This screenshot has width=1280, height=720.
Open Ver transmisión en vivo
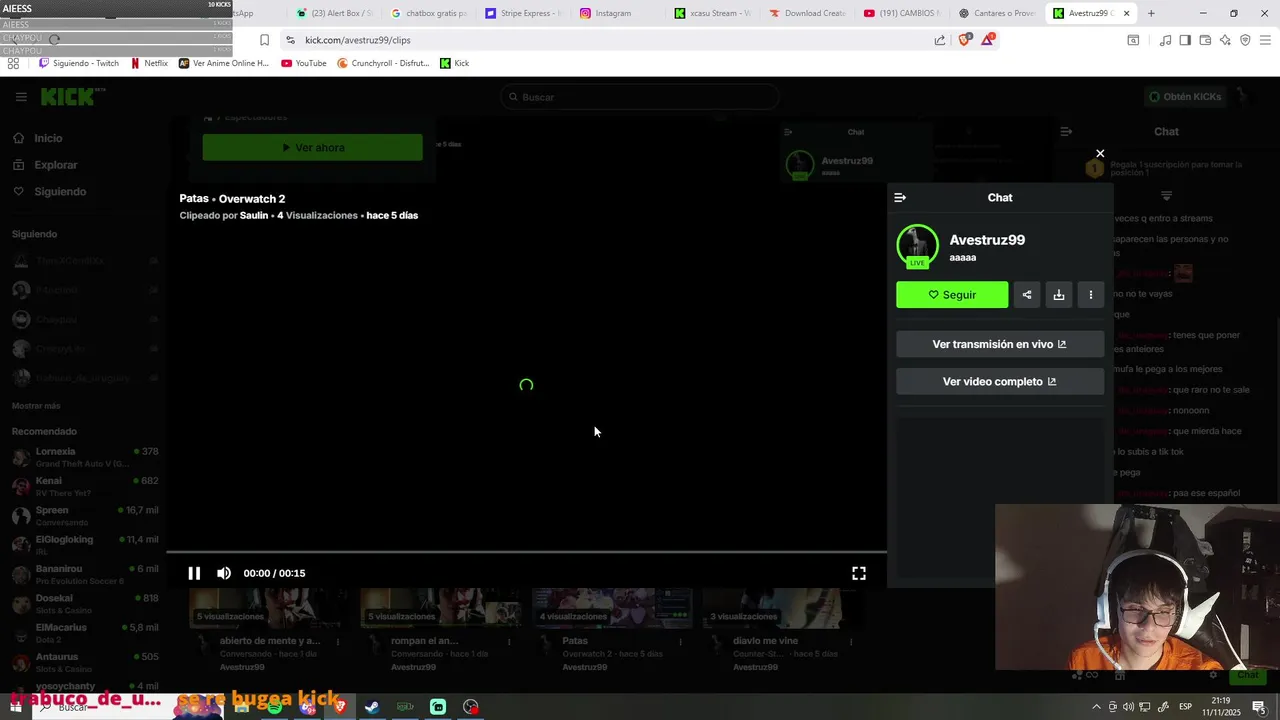(1000, 344)
